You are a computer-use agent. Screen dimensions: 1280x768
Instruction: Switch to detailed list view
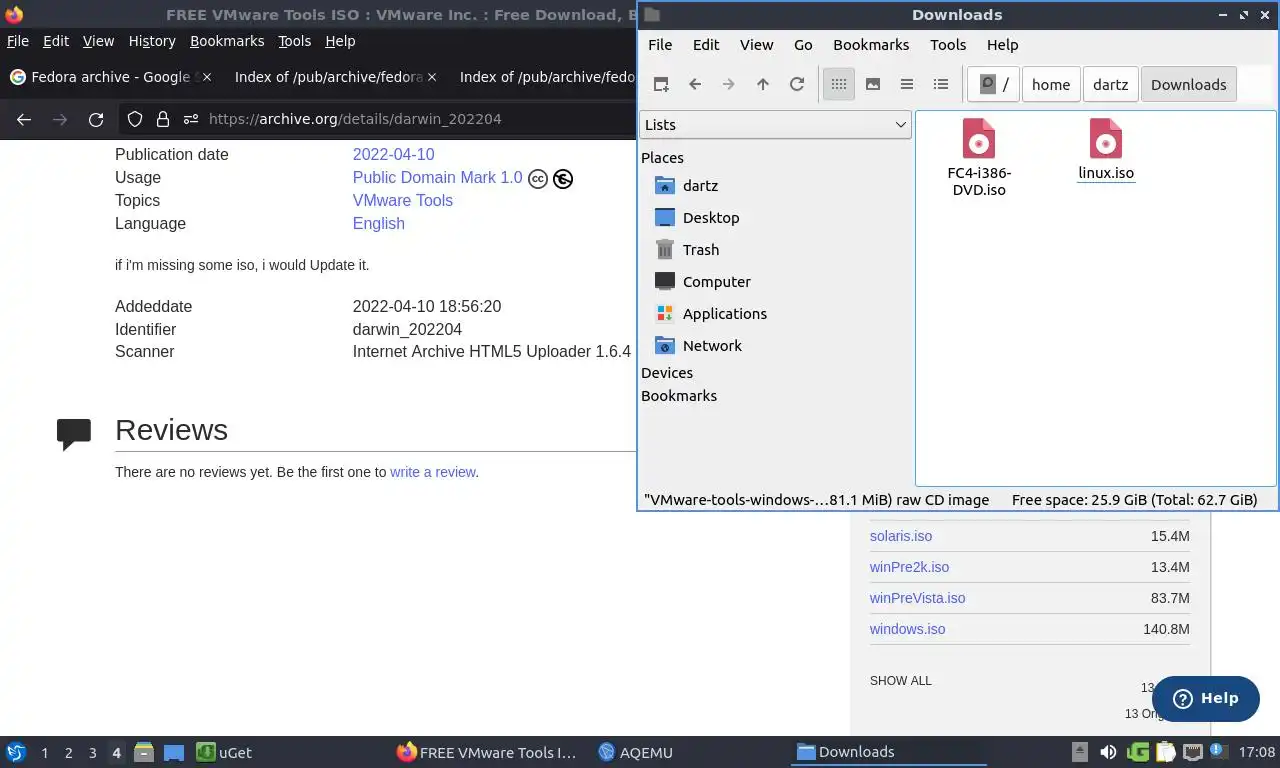click(941, 84)
